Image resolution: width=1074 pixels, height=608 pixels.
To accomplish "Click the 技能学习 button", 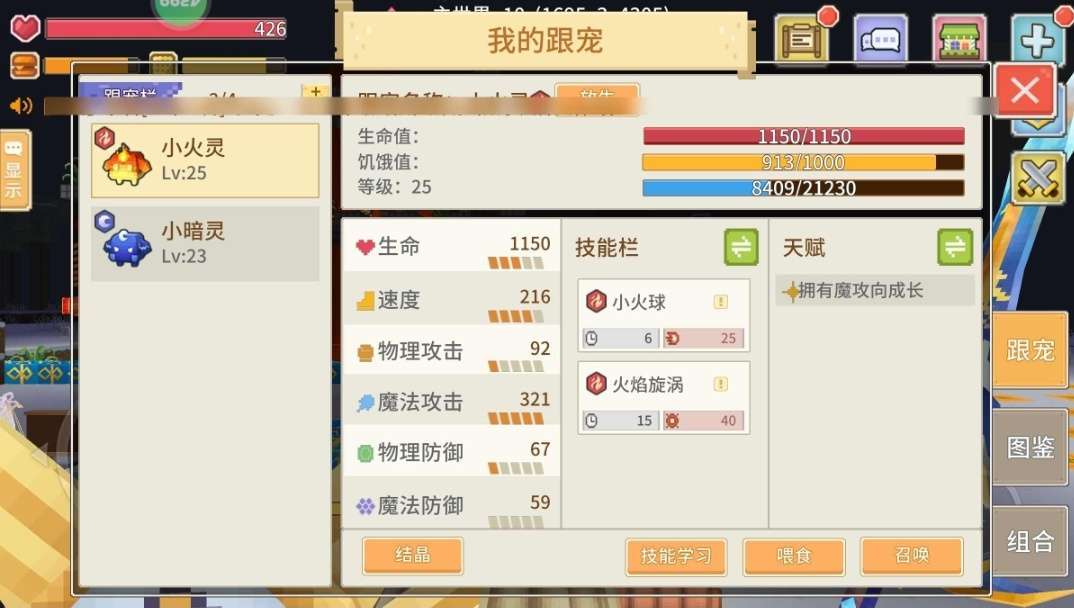I will click(x=676, y=556).
